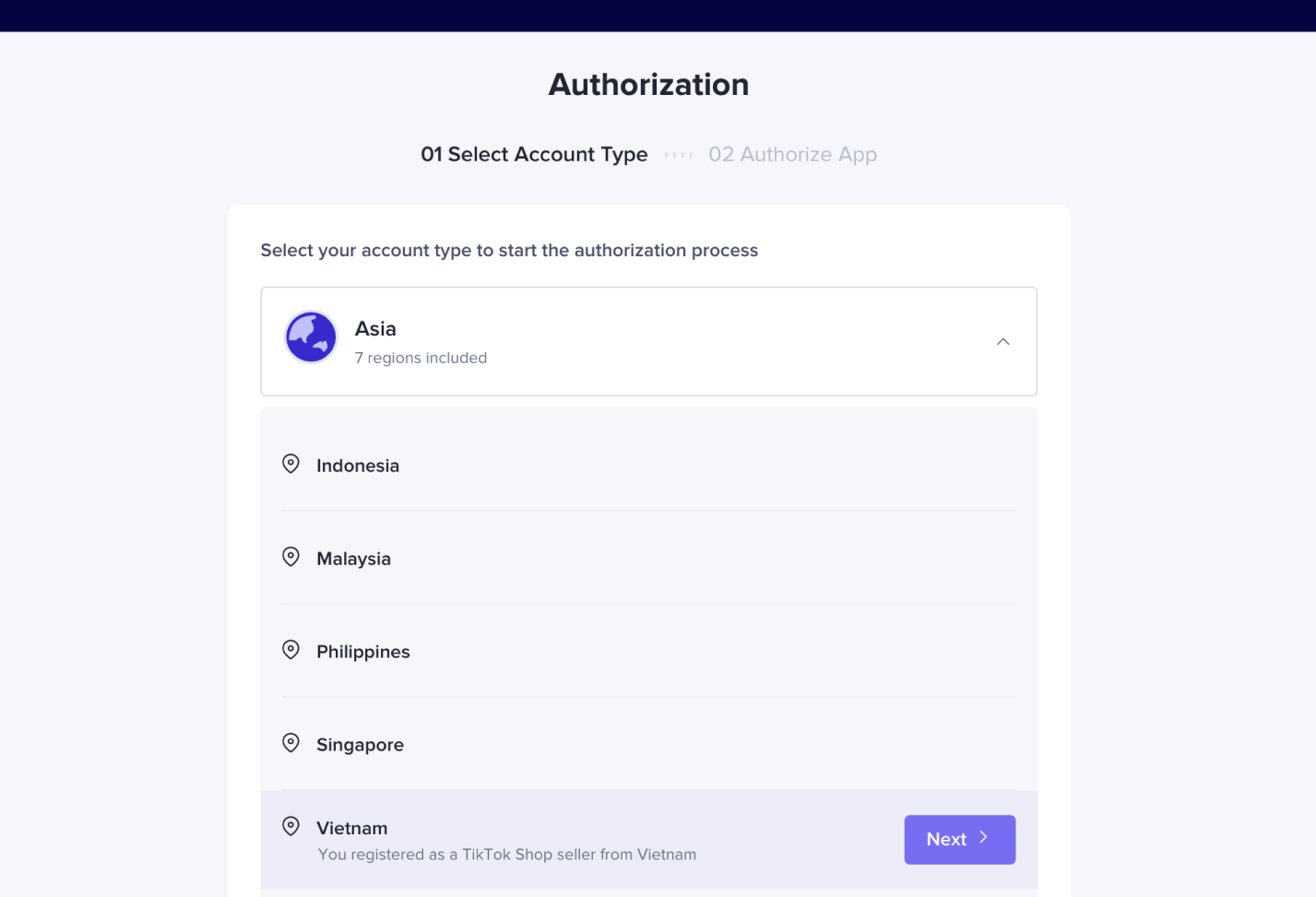Select Malaysia from the region list

tap(648, 558)
